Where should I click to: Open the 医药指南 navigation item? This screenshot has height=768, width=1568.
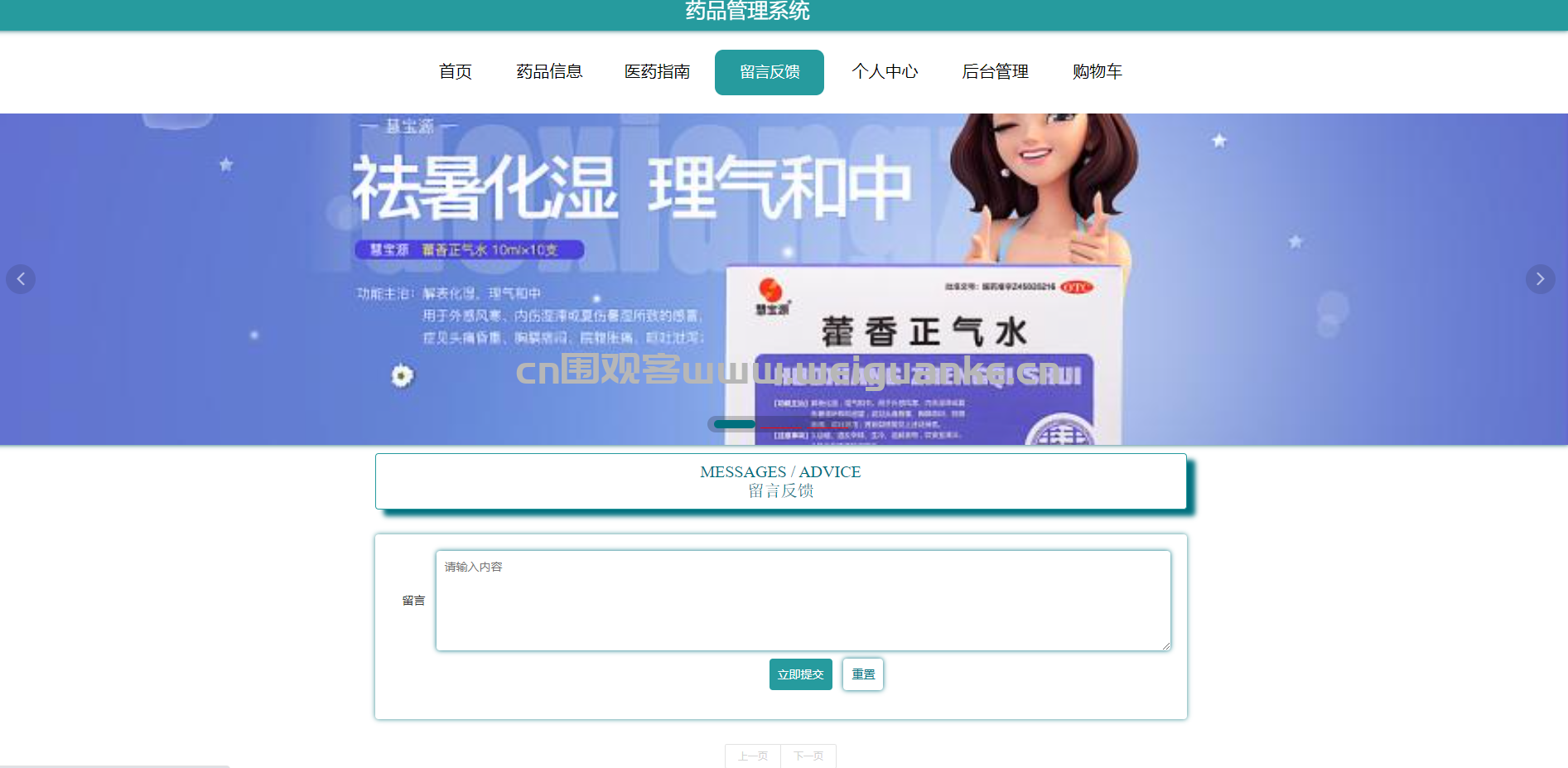tap(657, 72)
